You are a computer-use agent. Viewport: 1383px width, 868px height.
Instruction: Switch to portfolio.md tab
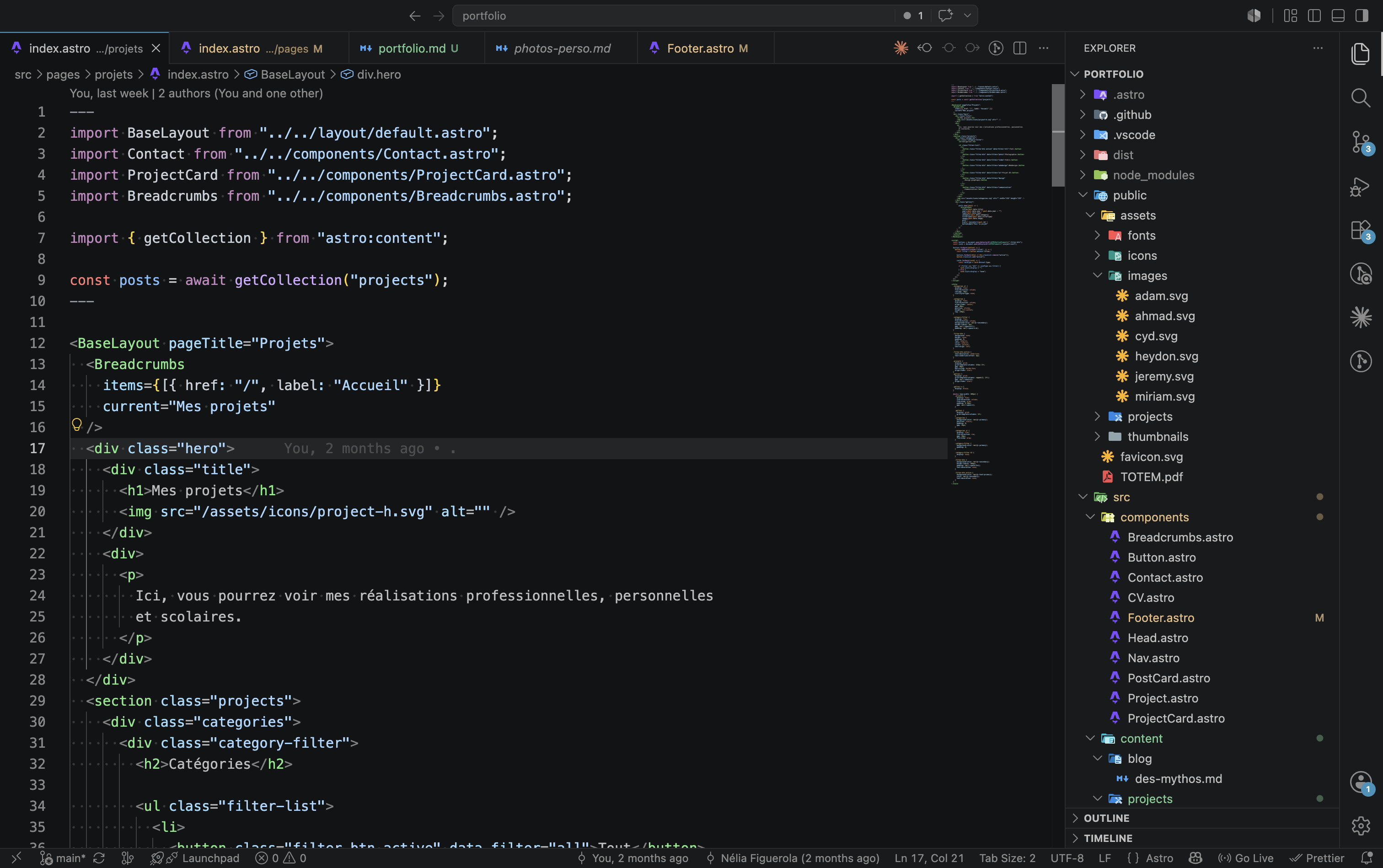tap(417, 48)
